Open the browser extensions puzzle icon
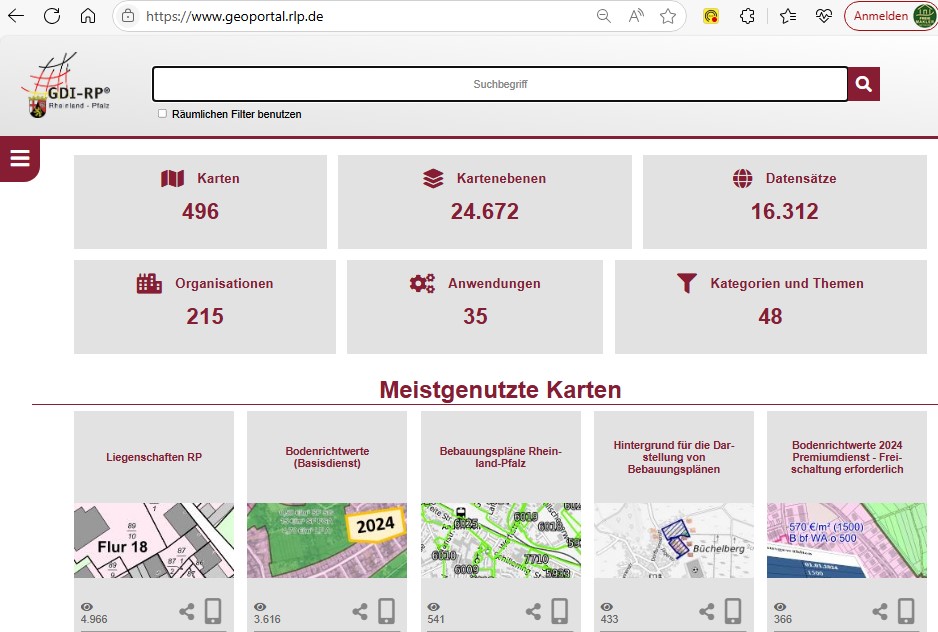The image size is (938, 632). coord(746,16)
